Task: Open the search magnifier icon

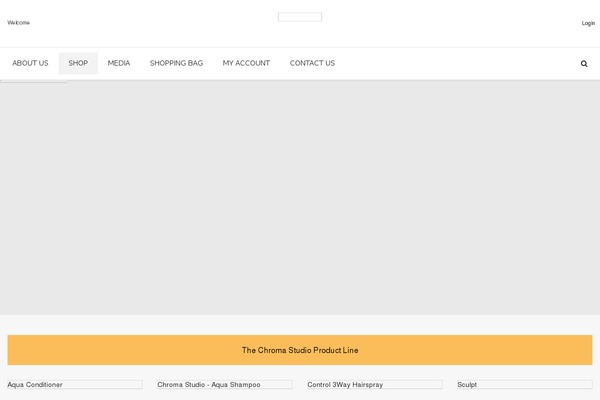Action: [x=584, y=64]
